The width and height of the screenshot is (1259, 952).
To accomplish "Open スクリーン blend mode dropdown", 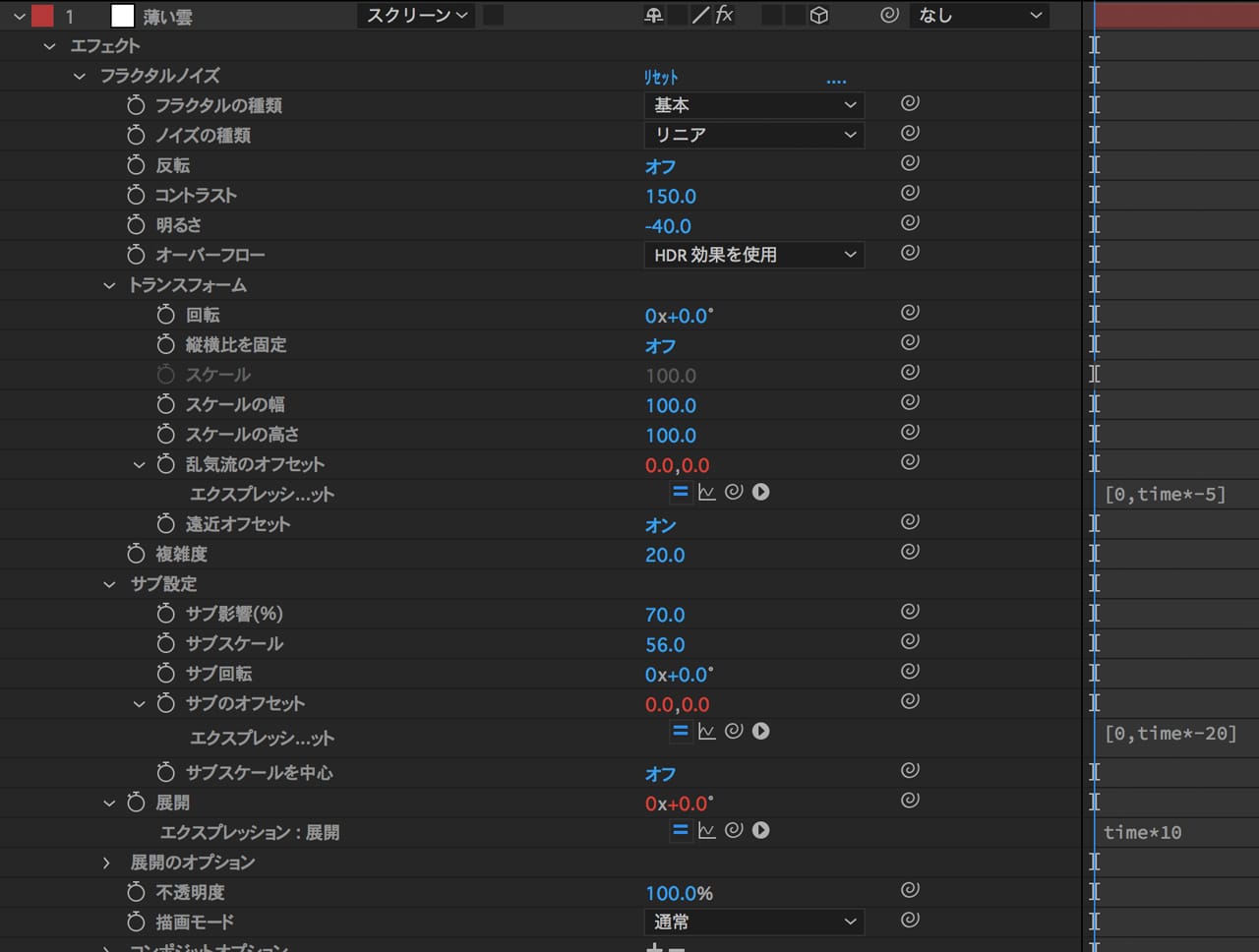I will pyautogui.click(x=417, y=15).
